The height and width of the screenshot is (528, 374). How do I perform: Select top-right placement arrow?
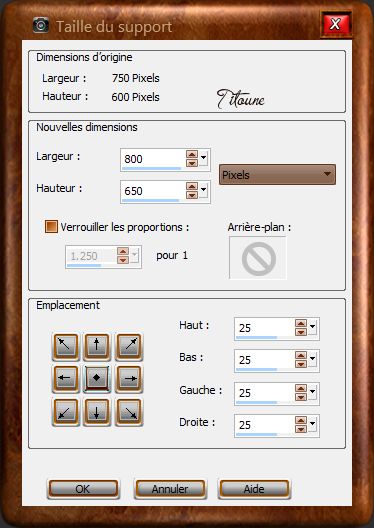[x=129, y=346]
